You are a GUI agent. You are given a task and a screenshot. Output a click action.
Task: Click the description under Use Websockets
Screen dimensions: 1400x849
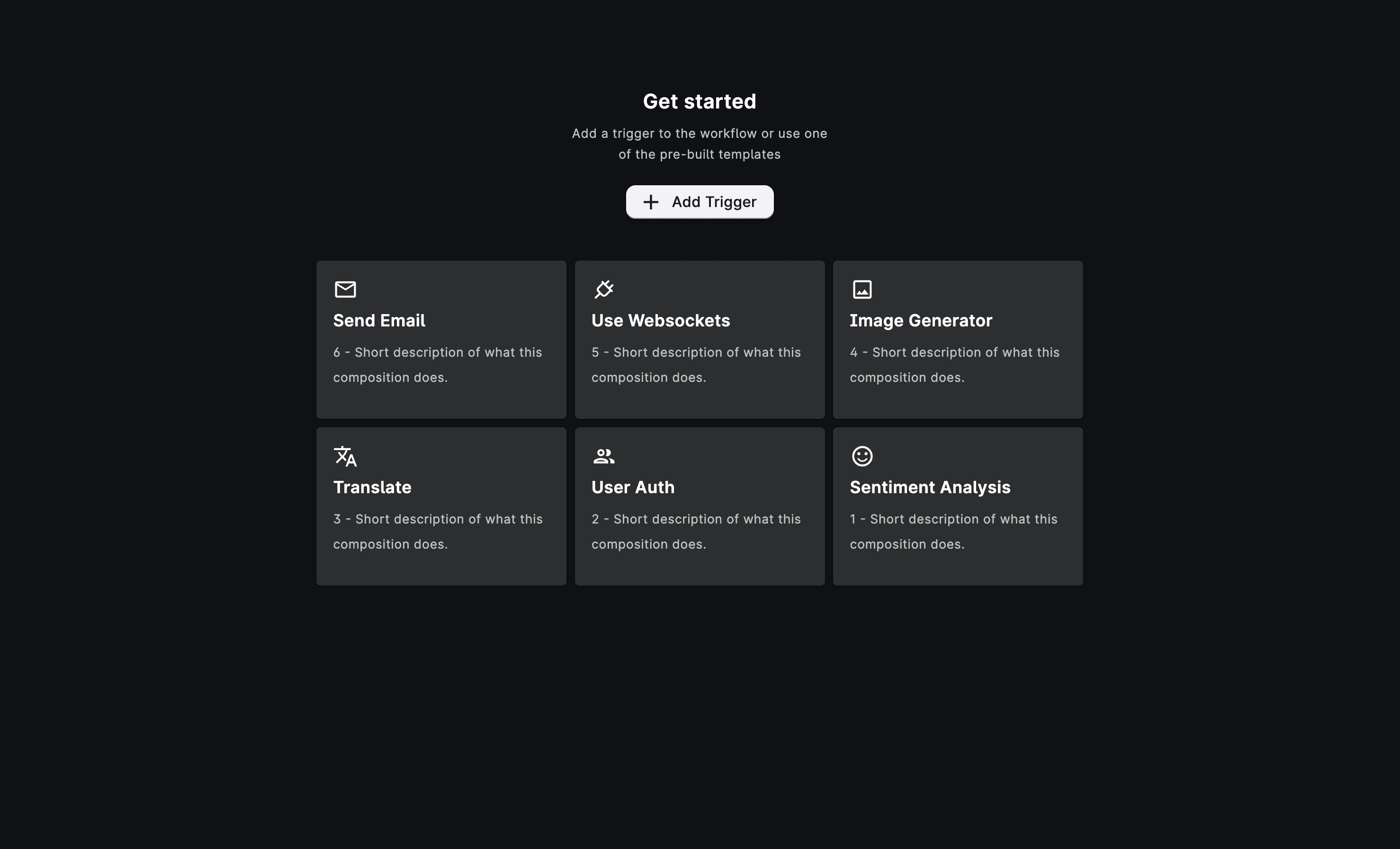(696, 364)
